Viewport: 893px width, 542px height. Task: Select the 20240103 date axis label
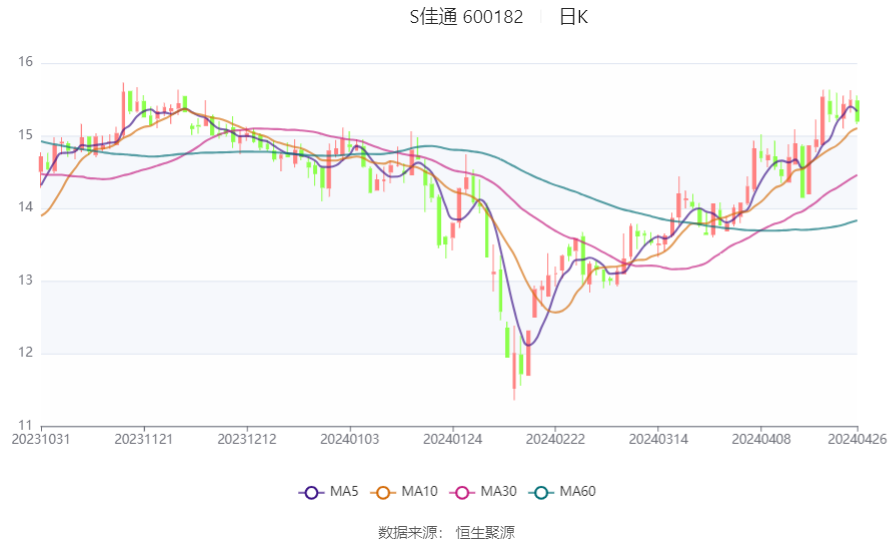click(x=350, y=440)
